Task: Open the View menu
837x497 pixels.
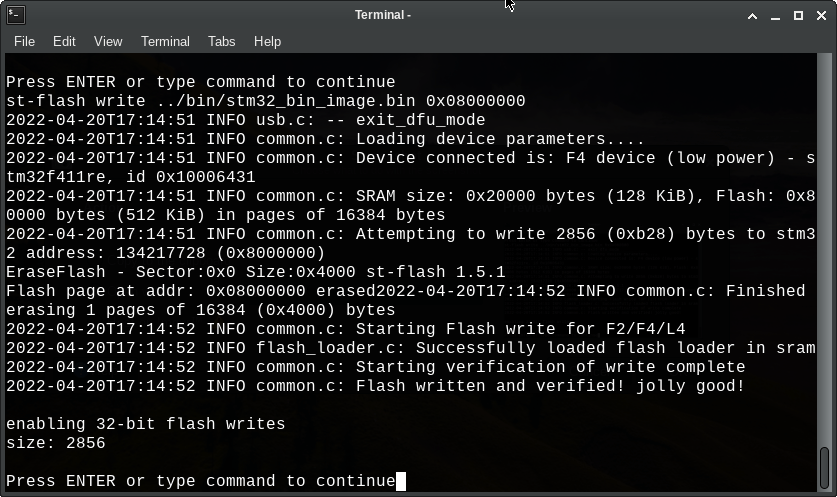Action: click(108, 41)
